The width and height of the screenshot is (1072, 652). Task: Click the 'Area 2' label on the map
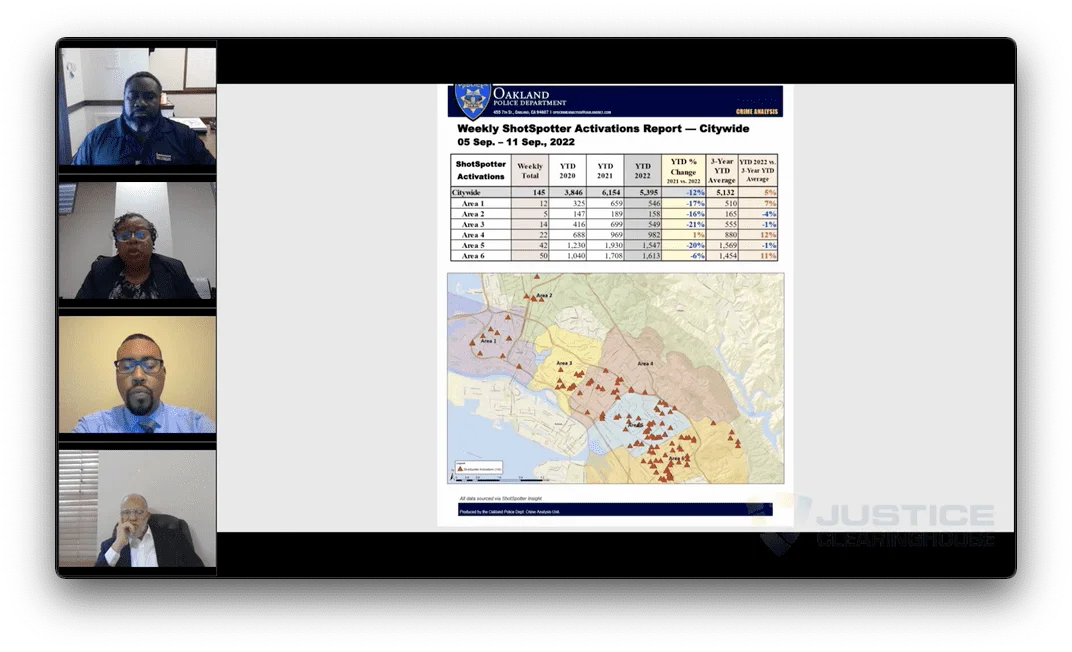coord(544,295)
